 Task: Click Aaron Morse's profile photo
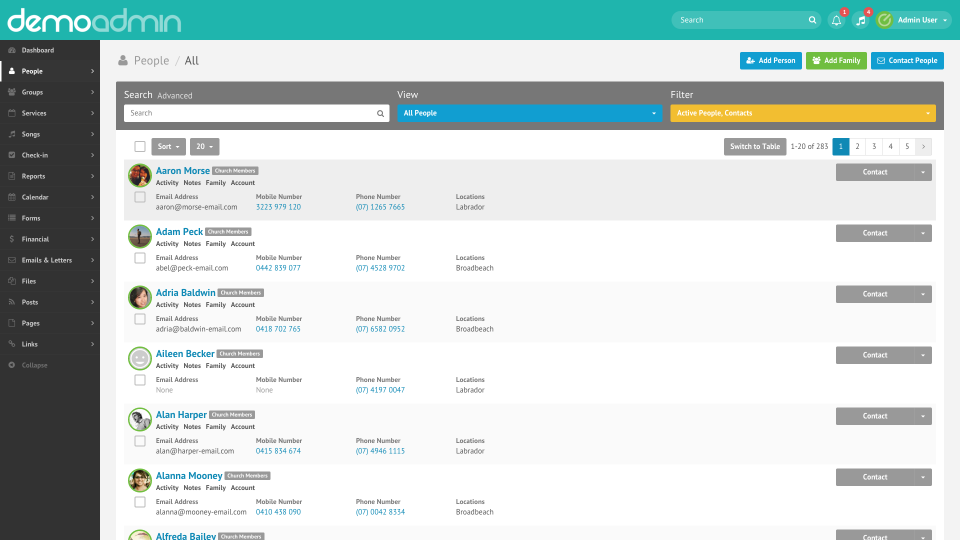pyautogui.click(x=140, y=176)
